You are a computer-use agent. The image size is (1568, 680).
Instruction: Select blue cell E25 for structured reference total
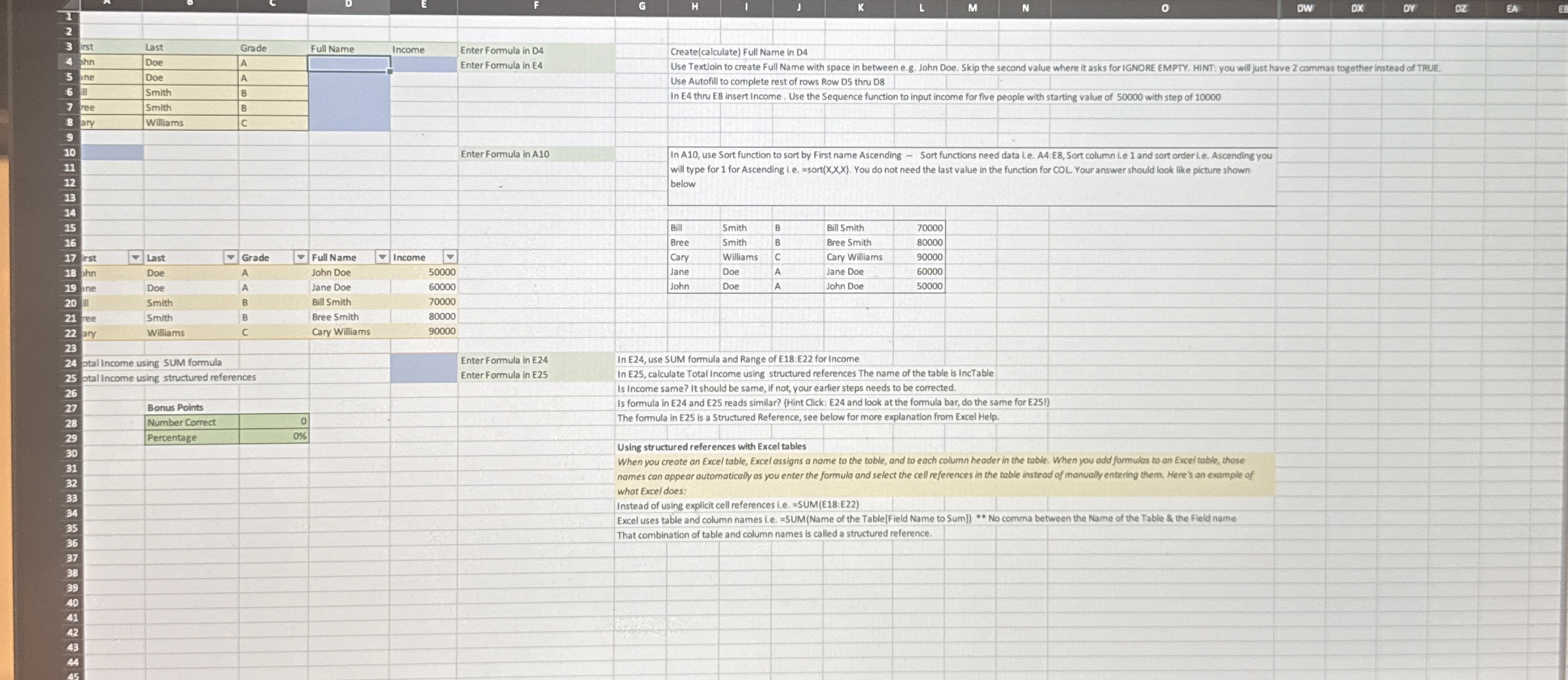click(x=424, y=375)
